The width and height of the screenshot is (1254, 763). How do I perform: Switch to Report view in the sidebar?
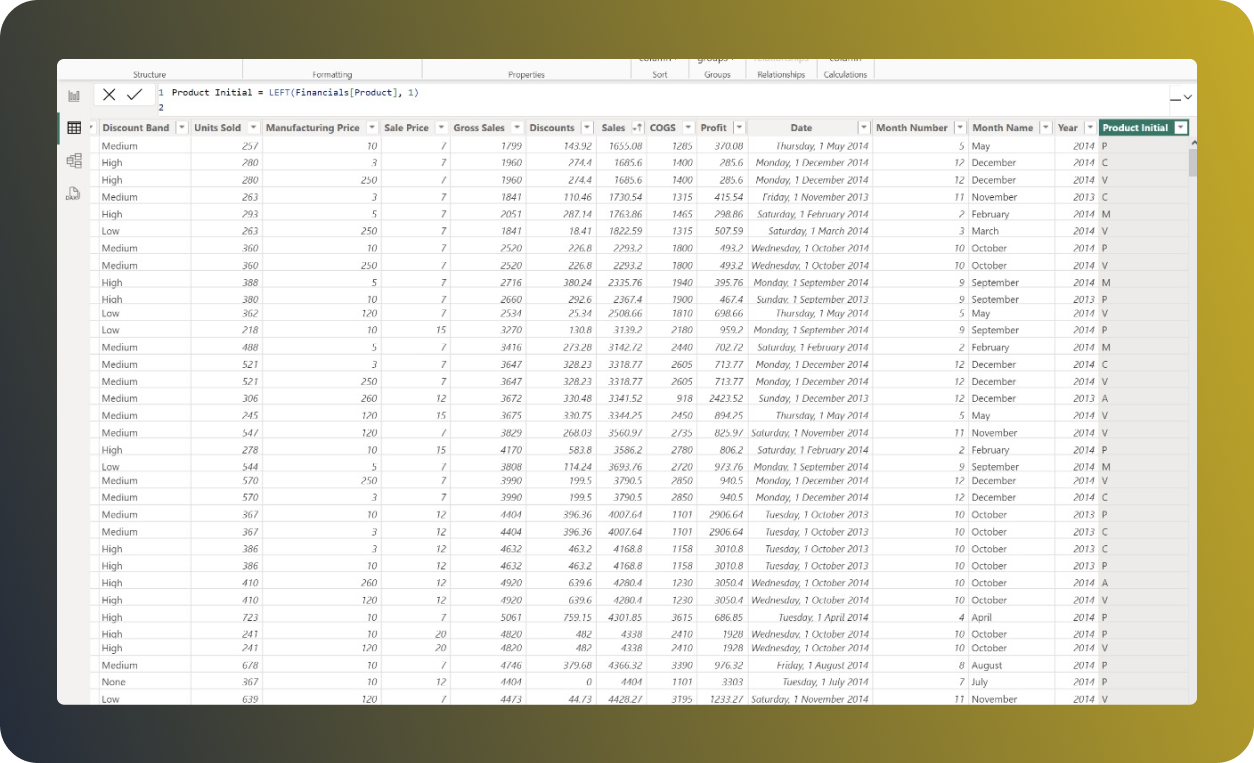pos(74,96)
